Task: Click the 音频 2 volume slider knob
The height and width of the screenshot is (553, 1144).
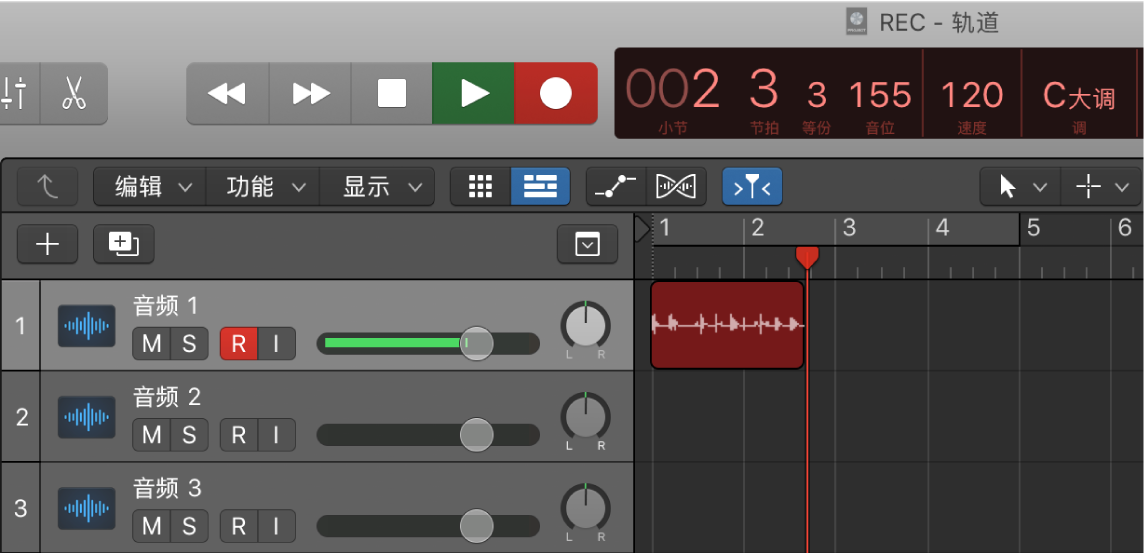Action: tap(476, 435)
